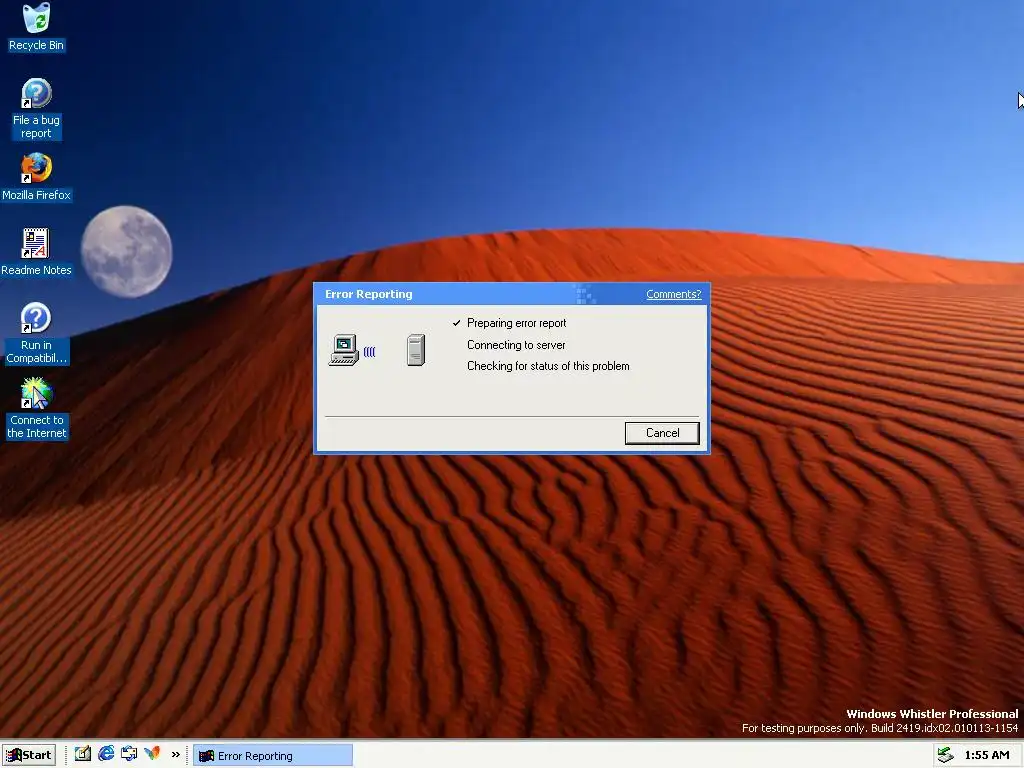Screen dimensions: 1024x768
Task: Click the Error Reporting dialog title bar
Action: click(511, 295)
